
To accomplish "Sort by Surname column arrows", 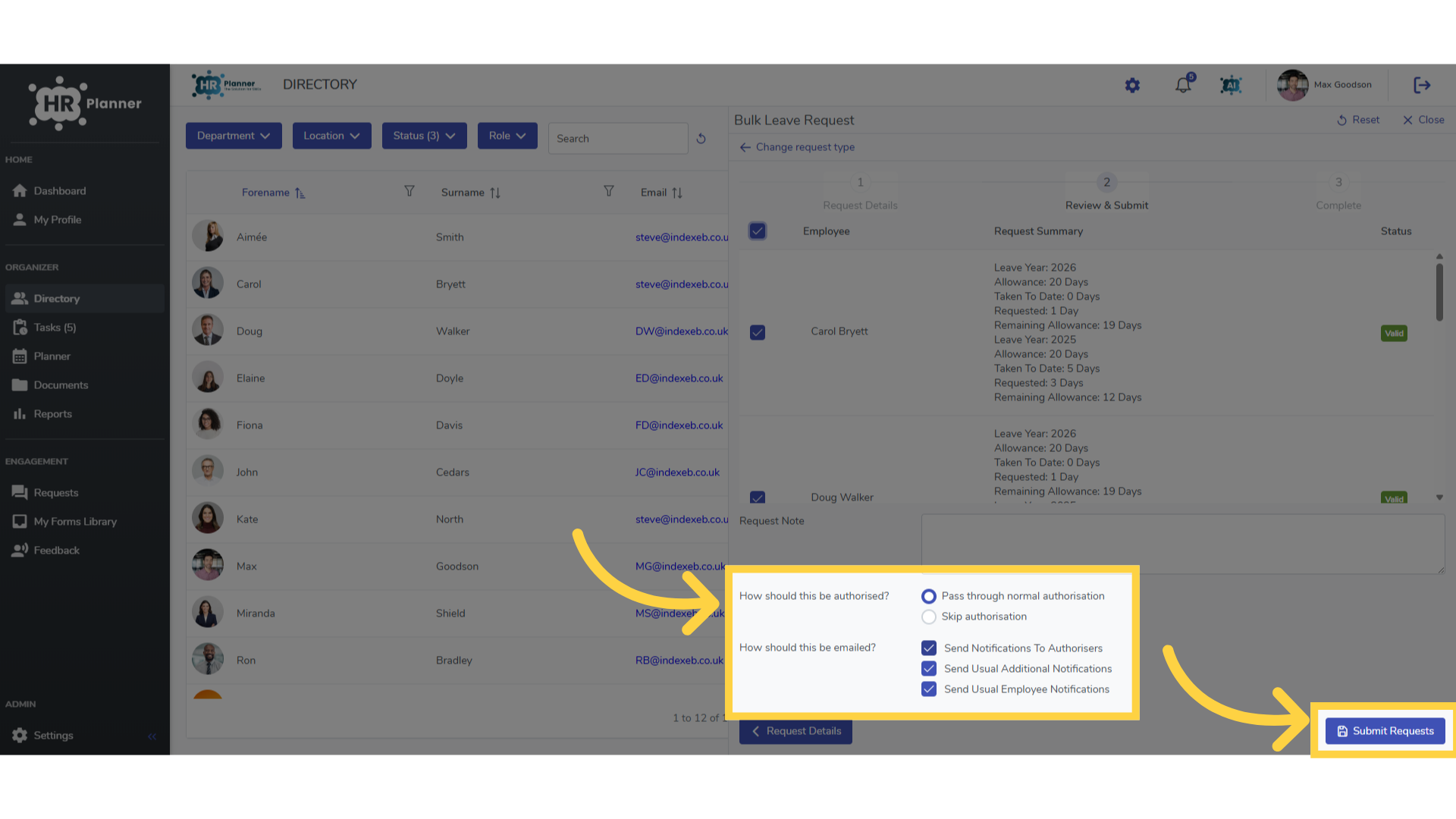I will [x=495, y=193].
